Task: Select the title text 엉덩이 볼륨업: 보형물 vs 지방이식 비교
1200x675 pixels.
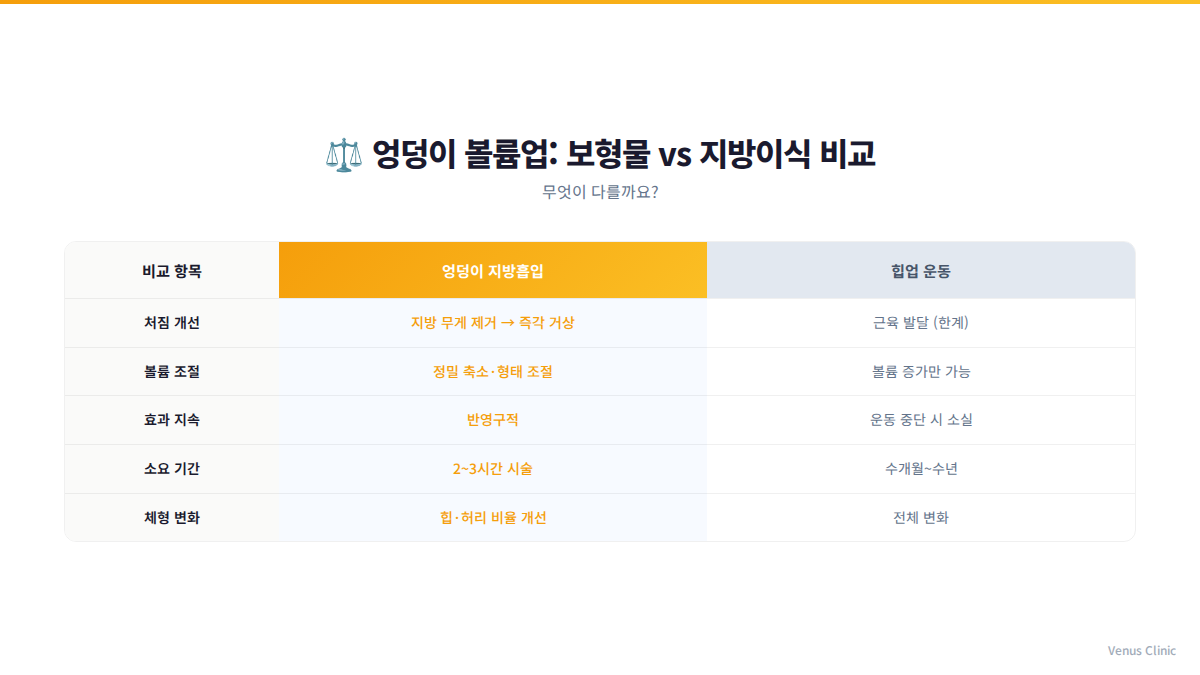Action: (x=624, y=154)
